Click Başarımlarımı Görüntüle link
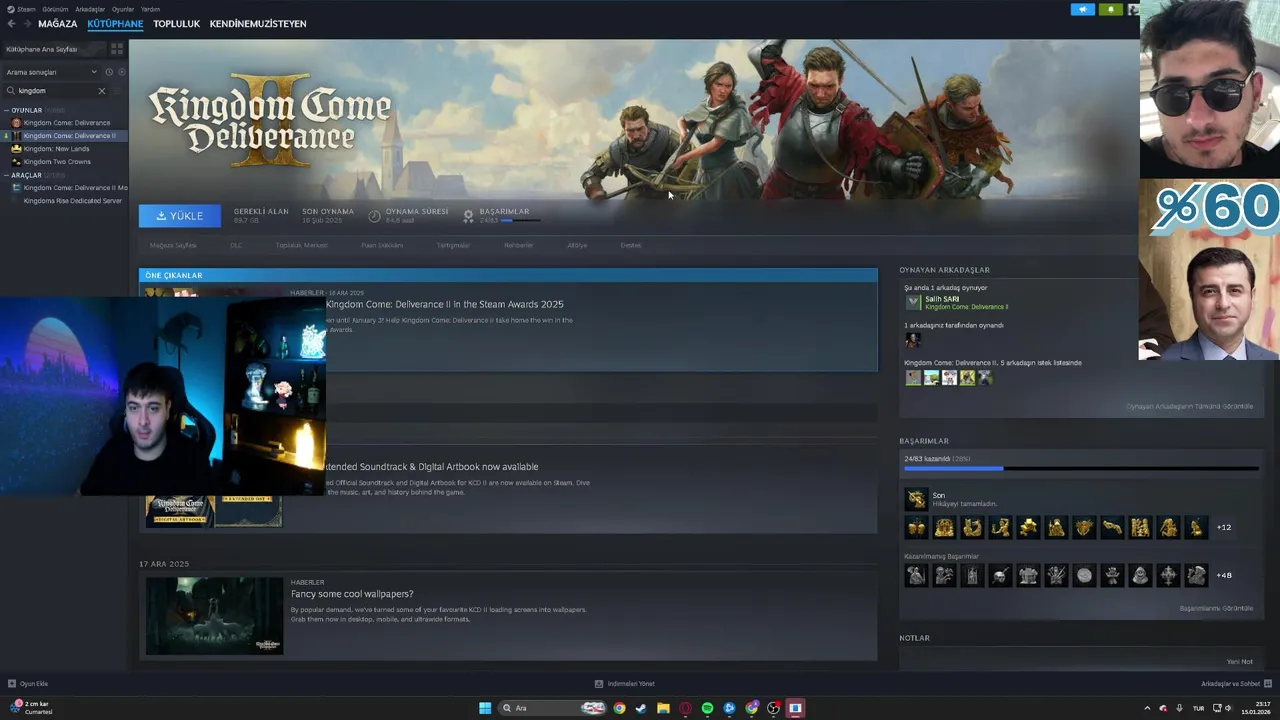This screenshot has height=720, width=1280. [1216, 608]
